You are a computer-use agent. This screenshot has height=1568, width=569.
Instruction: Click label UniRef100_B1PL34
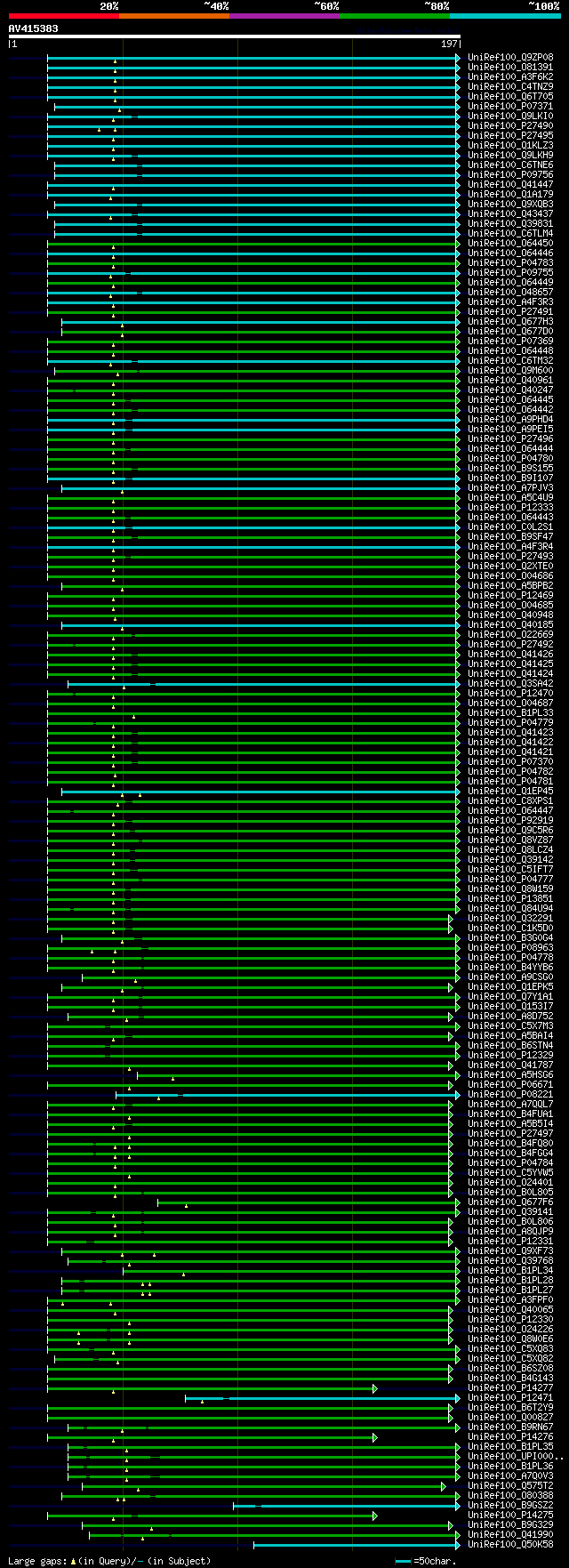510,1270
